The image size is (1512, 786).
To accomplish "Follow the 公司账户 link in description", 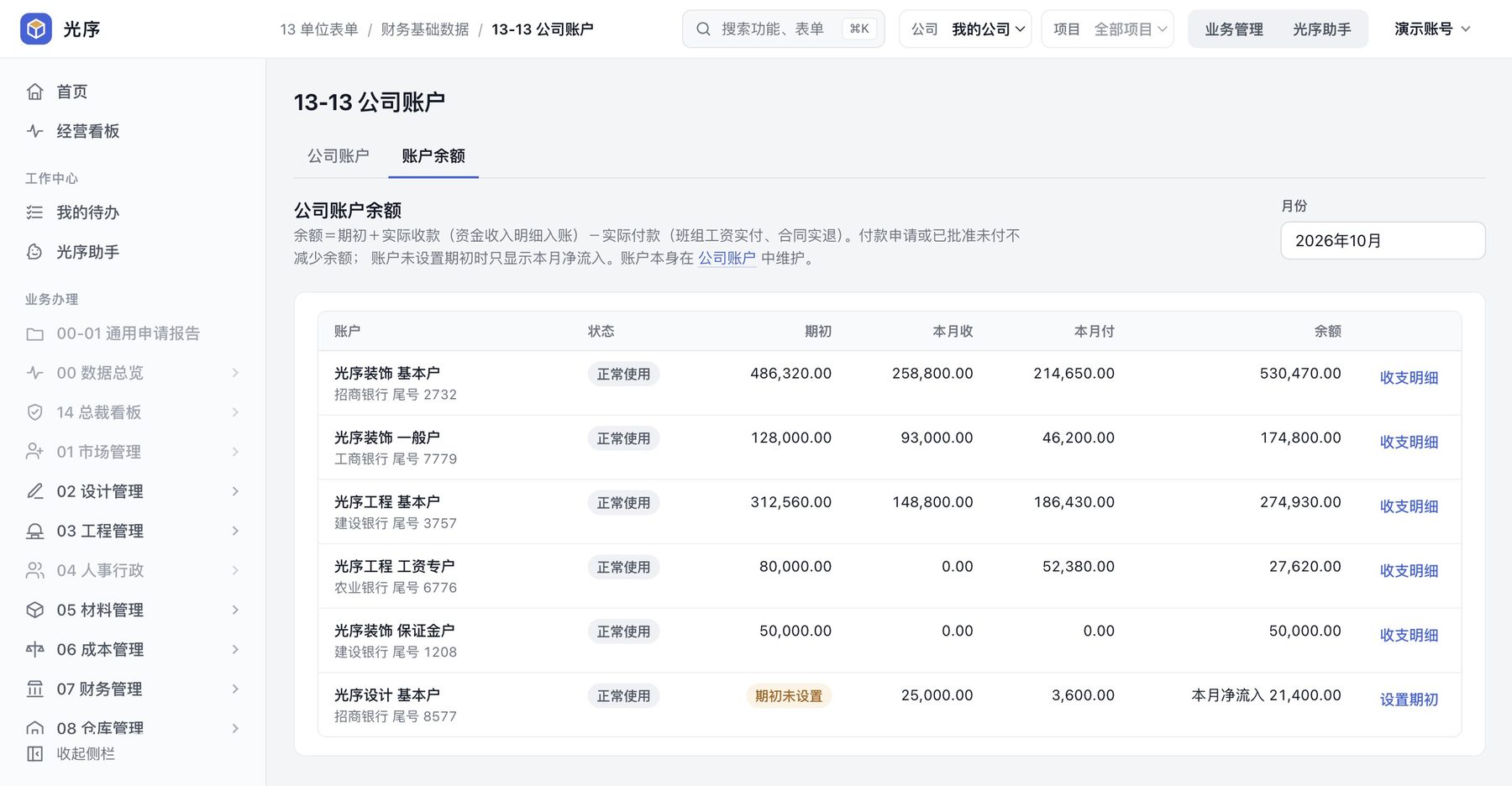I will (x=727, y=259).
